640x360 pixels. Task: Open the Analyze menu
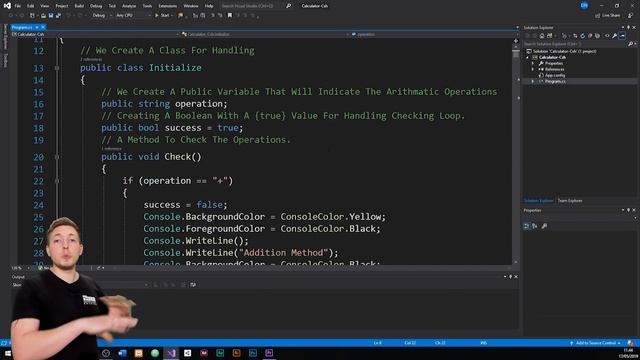(129, 6)
